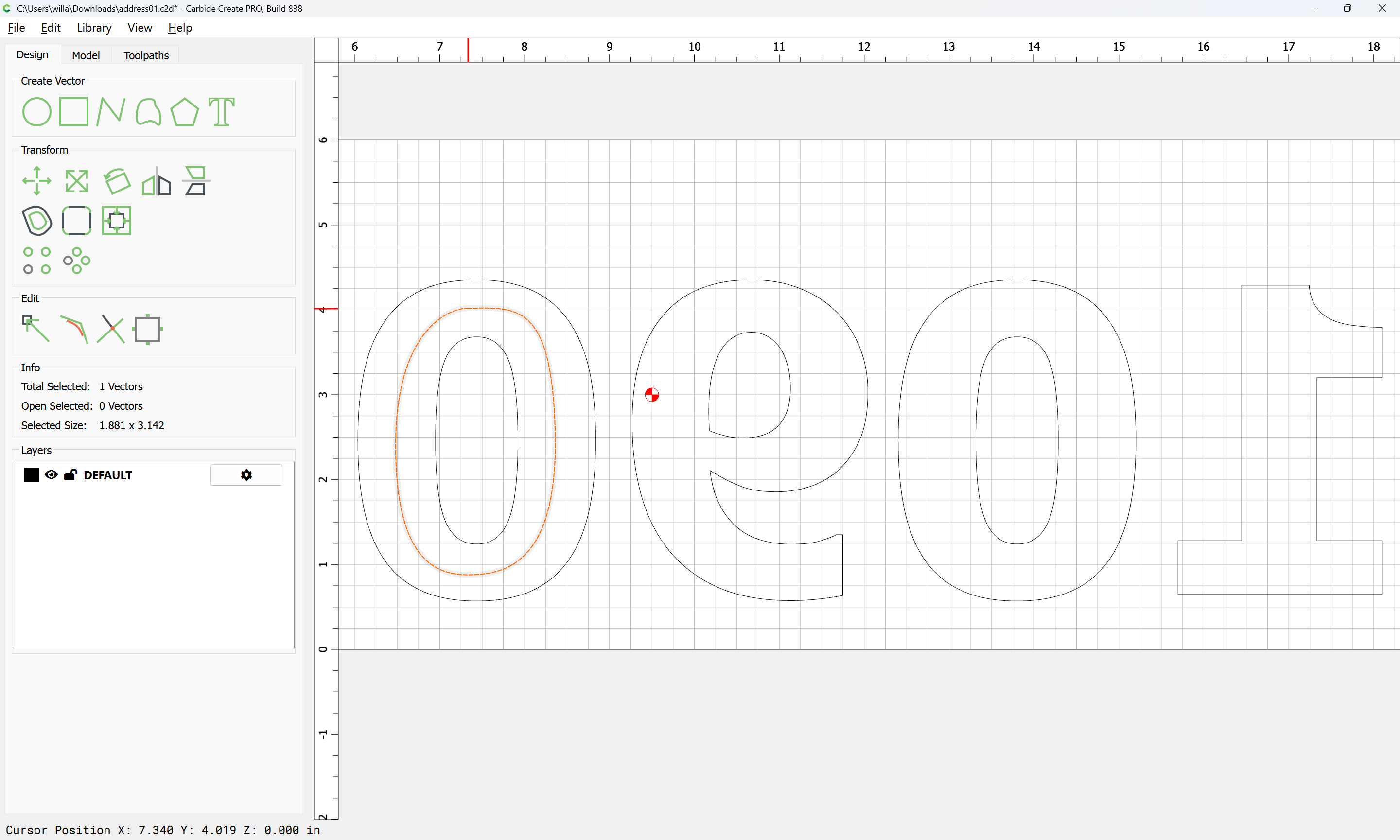The width and height of the screenshot is (1400, 840).
Task: Click the DEFAULT layer black color swatch
Action: (x=32, y=475)
